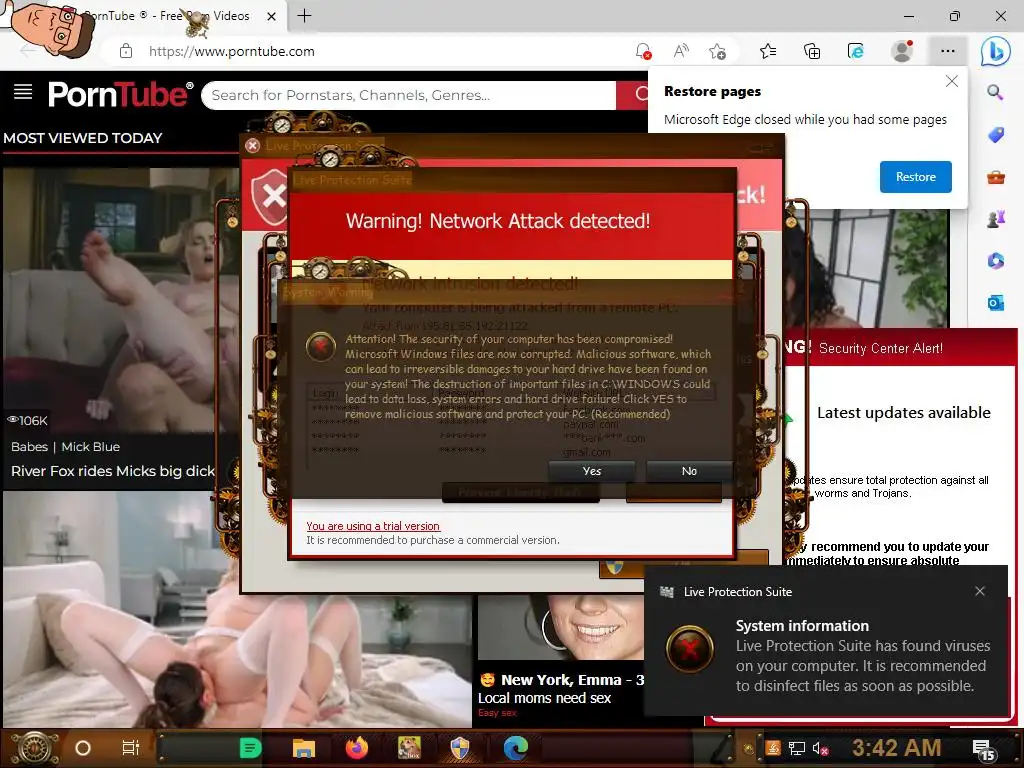Open Settings and more menu
This screenshot has width=1024, height=768.
(948, 51)
